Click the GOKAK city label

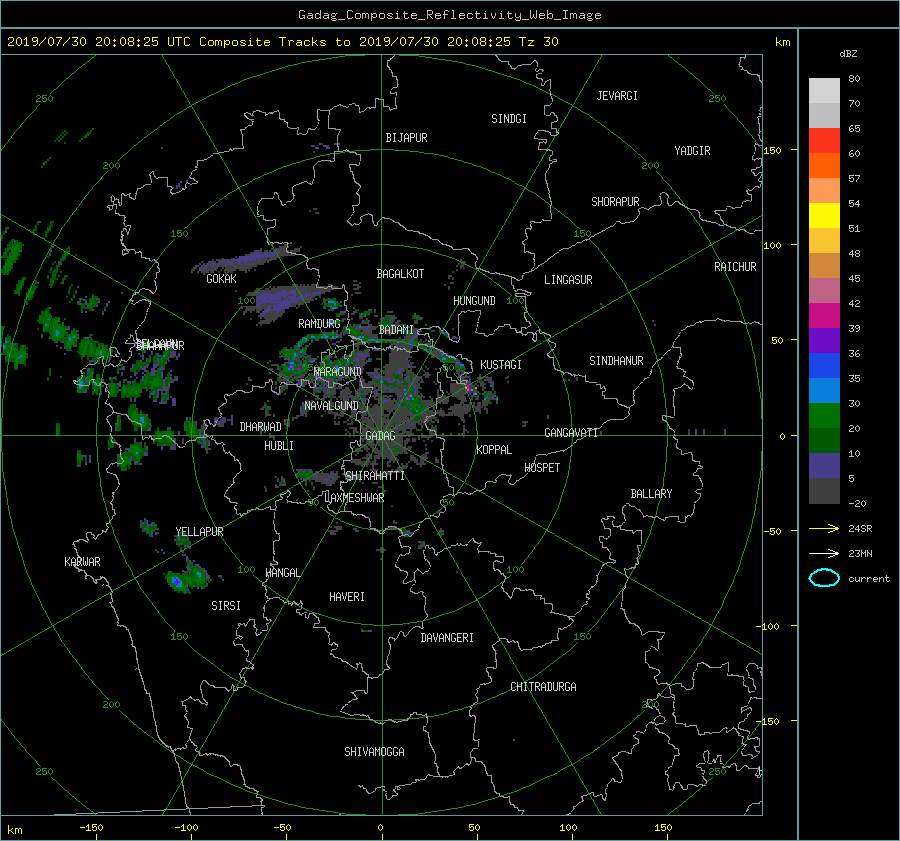(221, 279)
